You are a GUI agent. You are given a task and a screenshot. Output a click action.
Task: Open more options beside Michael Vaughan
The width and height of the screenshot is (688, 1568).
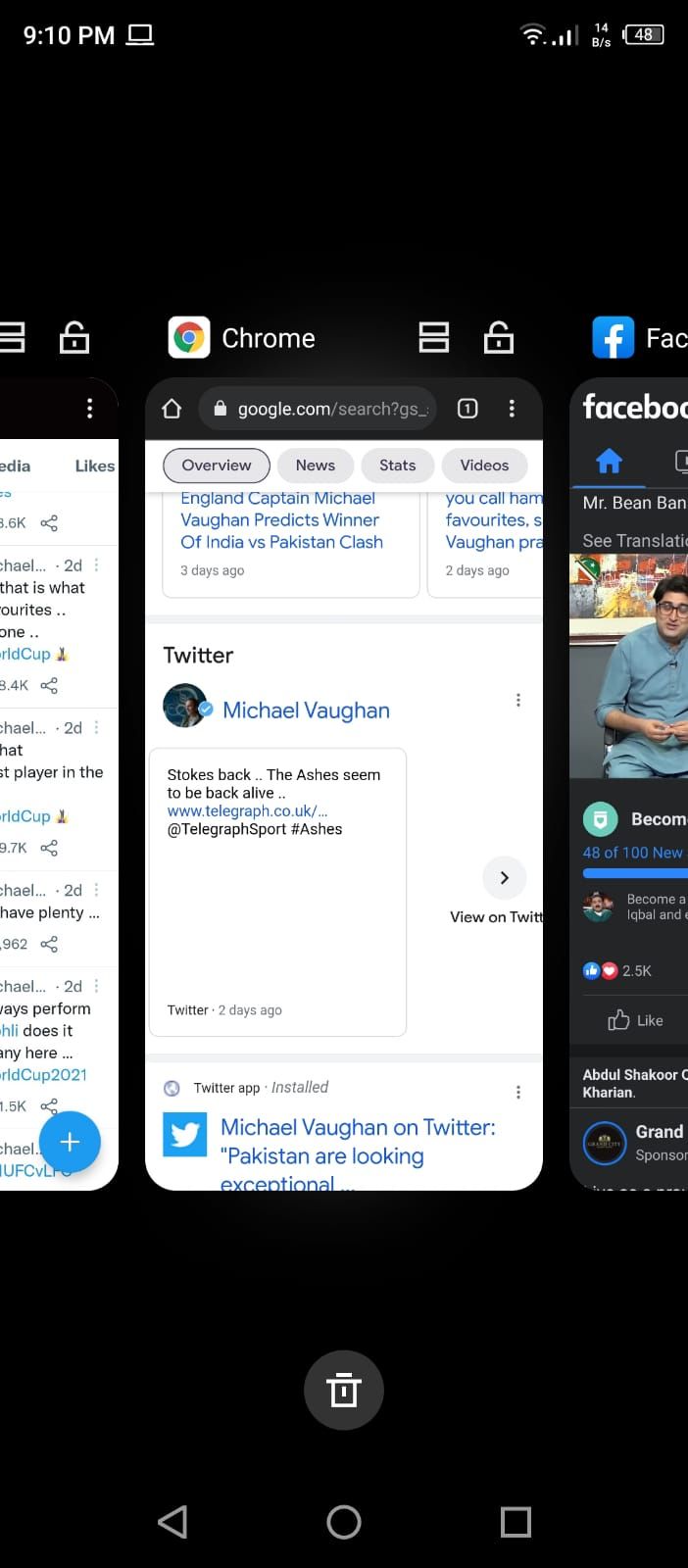[517, 700]
